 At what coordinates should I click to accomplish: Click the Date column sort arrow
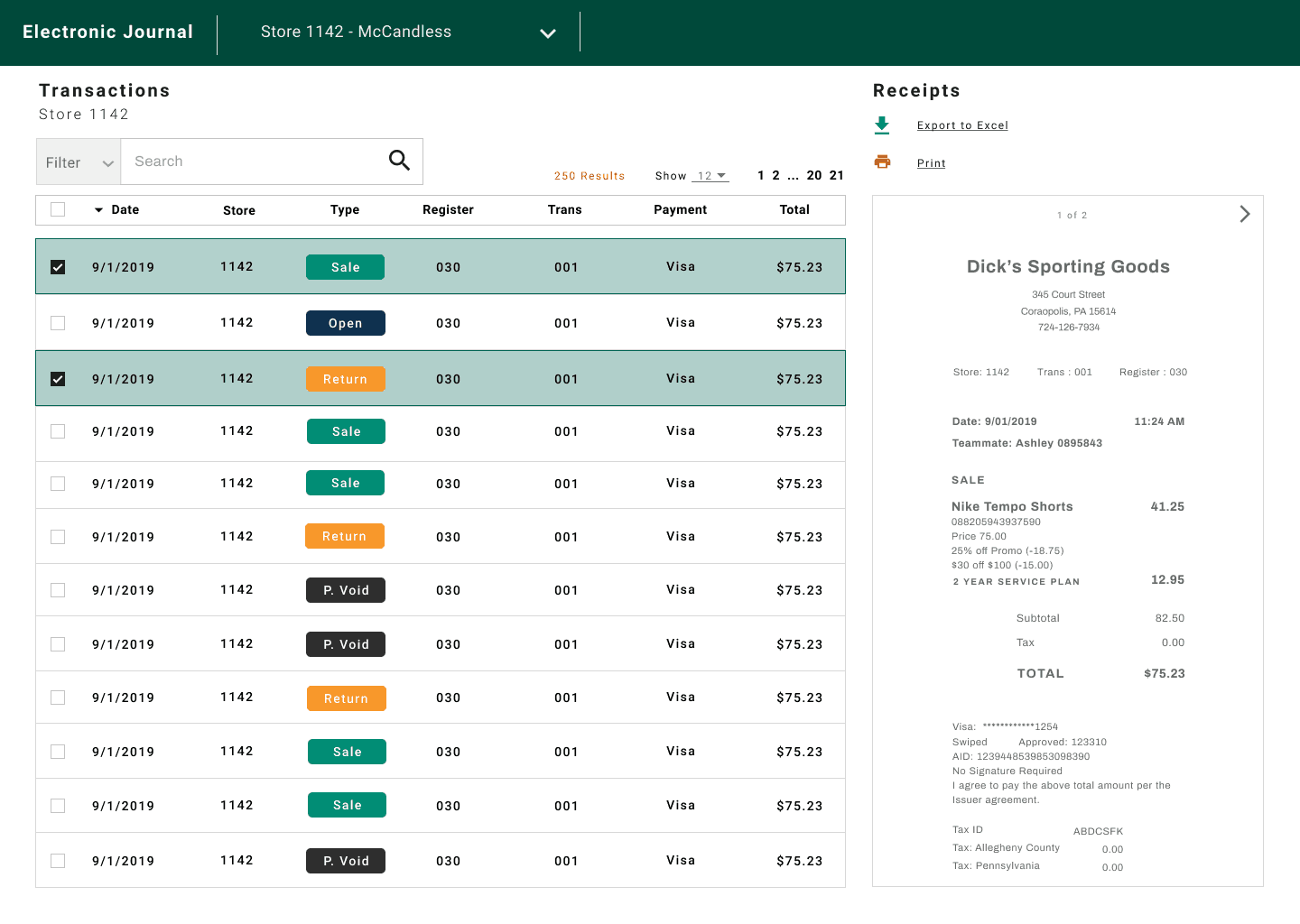point(98,210)
